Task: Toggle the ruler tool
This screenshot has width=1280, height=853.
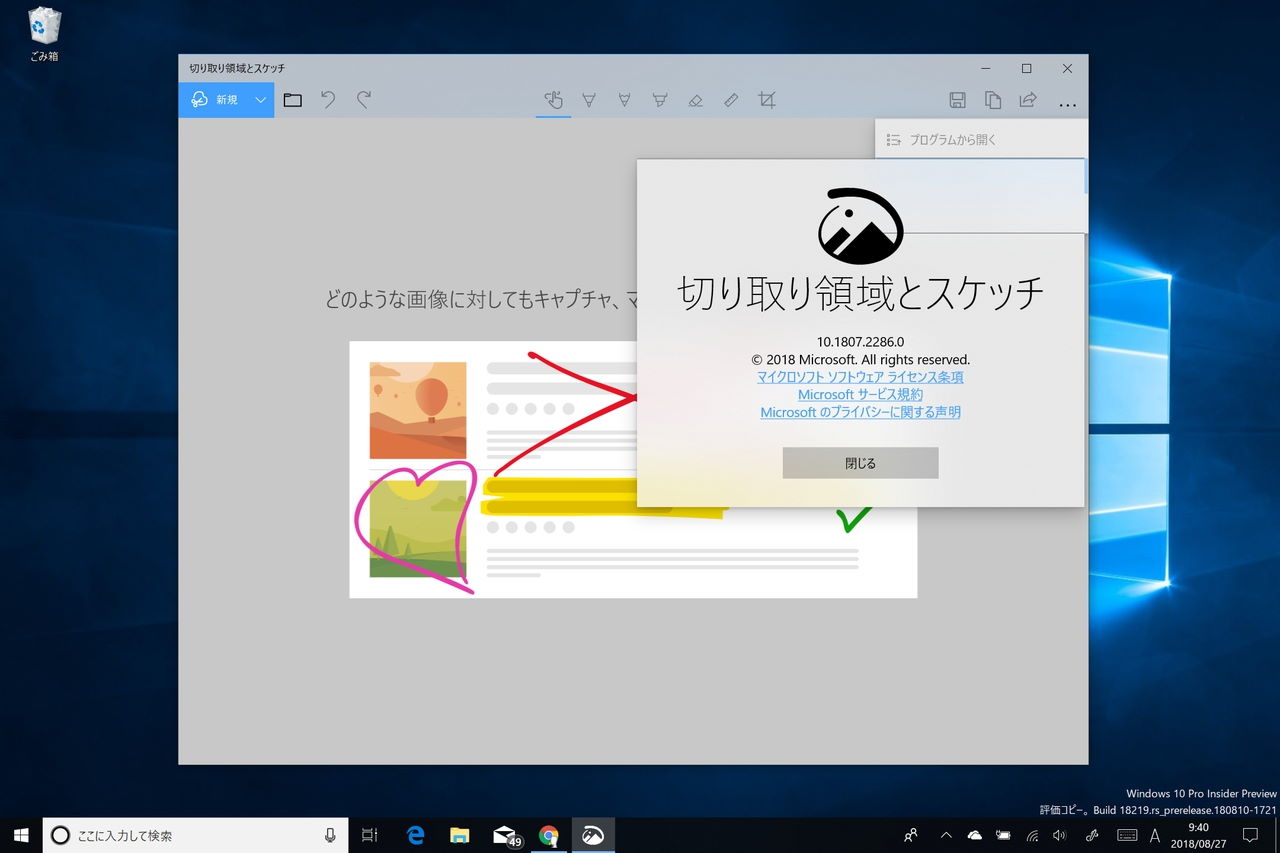Action: 731,100
